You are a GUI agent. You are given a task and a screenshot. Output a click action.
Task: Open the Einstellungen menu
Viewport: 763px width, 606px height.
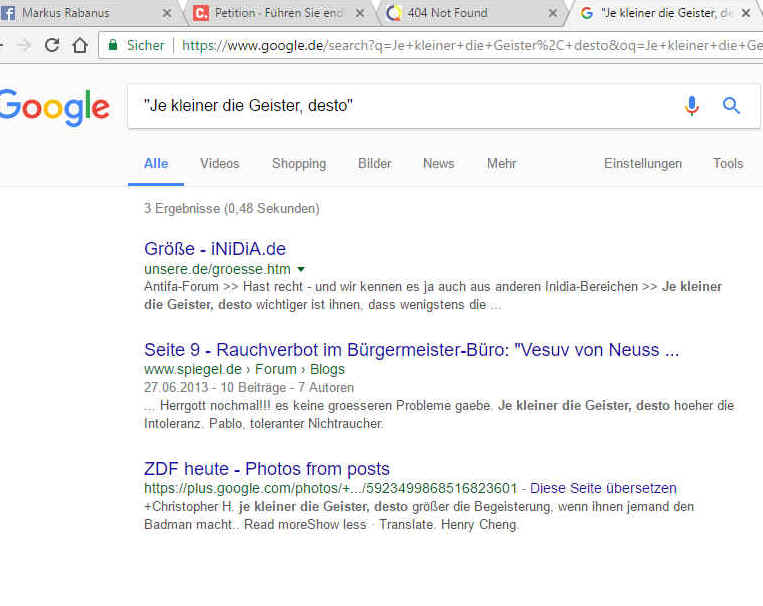(x=642, y=164)
